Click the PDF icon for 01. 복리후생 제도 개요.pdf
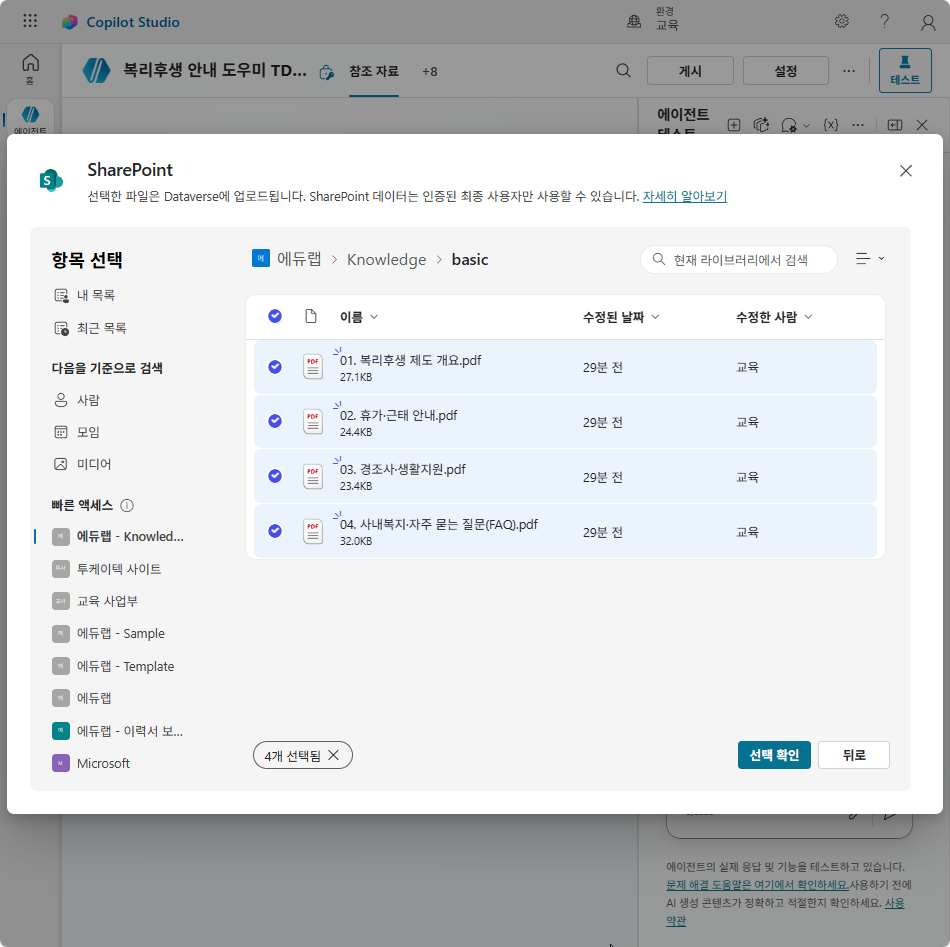 [313, 367]
